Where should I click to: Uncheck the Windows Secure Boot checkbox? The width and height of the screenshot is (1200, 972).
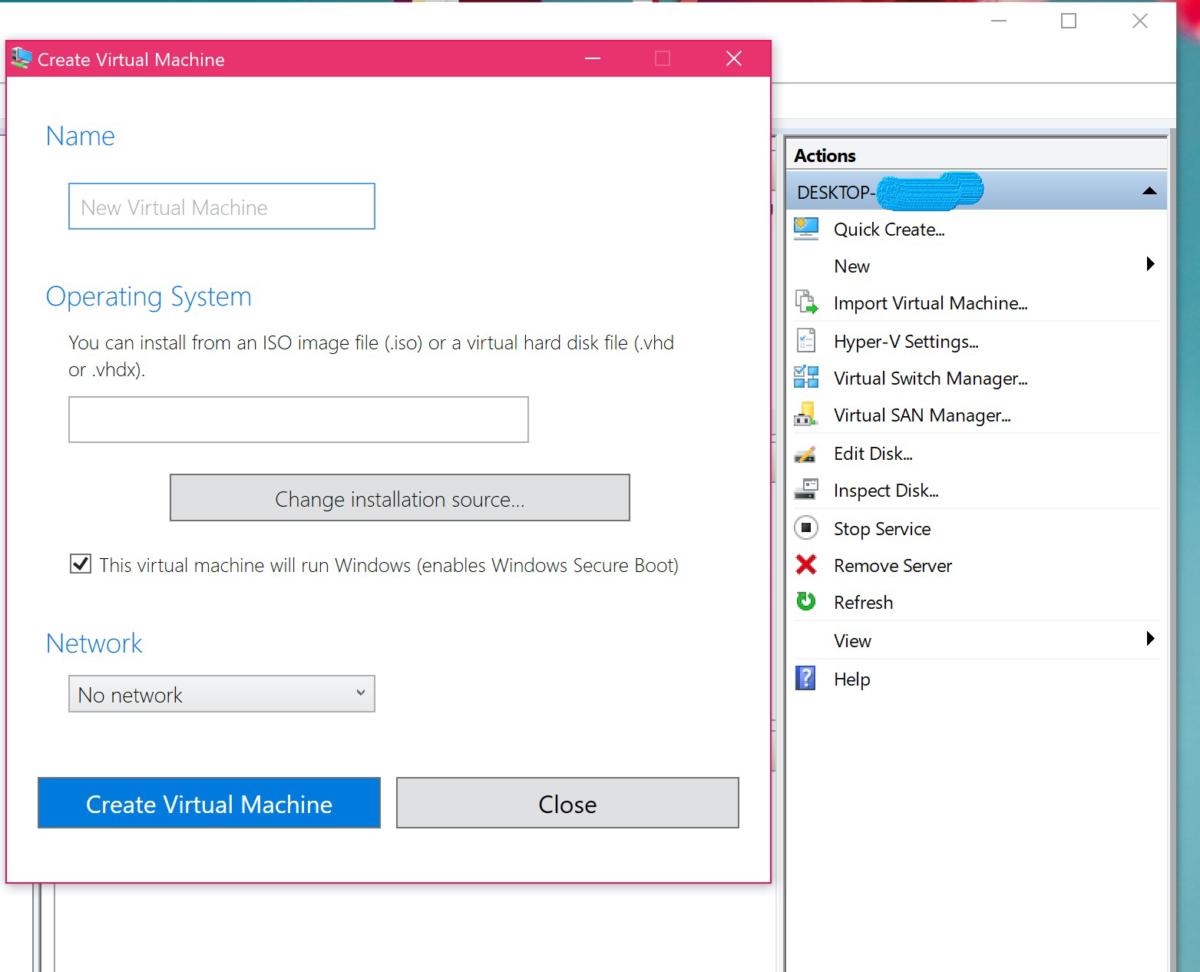pos(79,564)
